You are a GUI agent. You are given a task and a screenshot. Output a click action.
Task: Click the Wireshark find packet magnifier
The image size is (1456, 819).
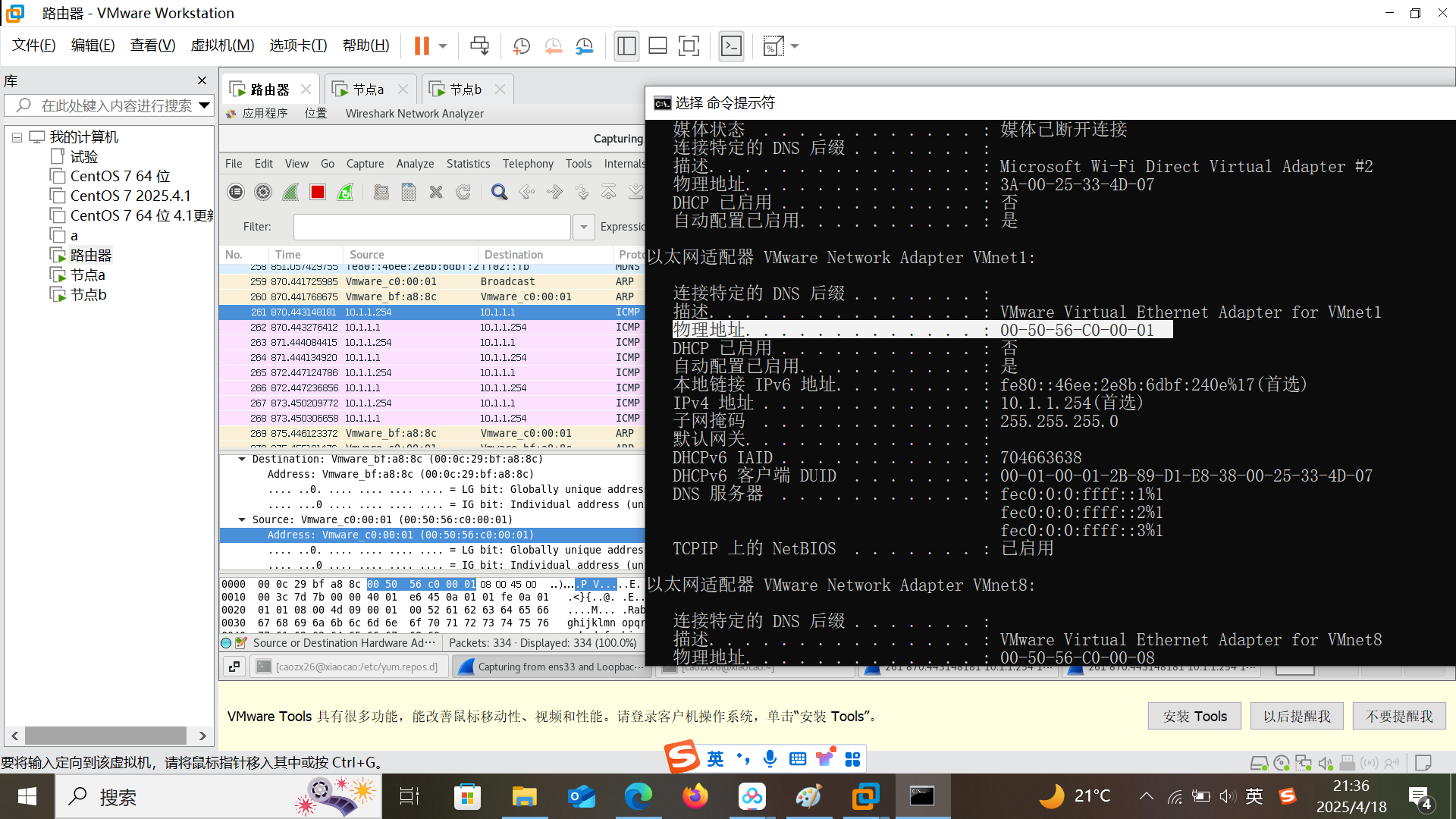tap(499, 193)
